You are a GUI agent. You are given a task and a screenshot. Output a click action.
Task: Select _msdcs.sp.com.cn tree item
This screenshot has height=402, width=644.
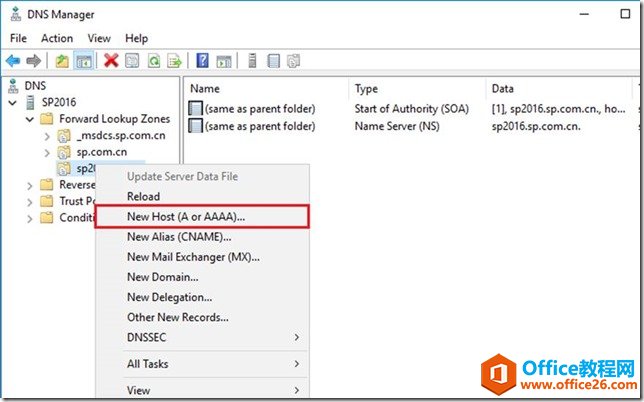(121, 136)
